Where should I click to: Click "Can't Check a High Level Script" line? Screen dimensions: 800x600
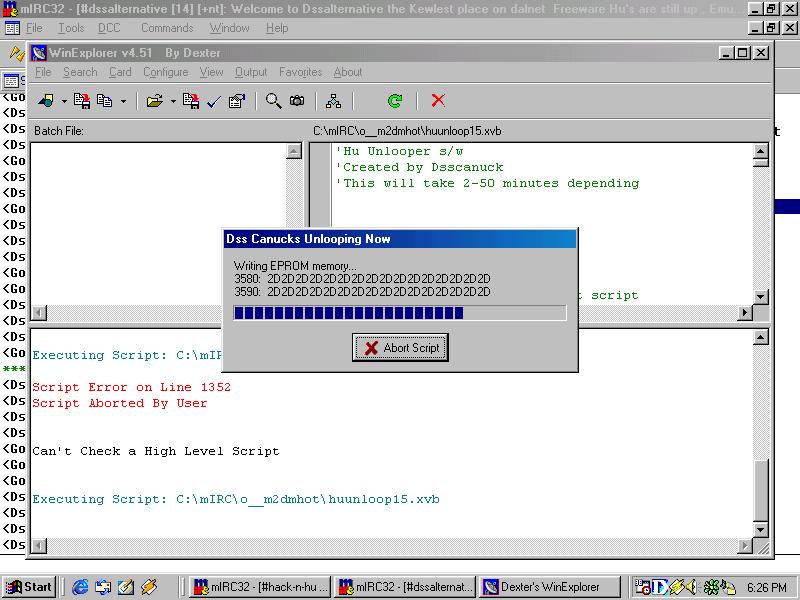pyautogui.click(x=156, y=451)
